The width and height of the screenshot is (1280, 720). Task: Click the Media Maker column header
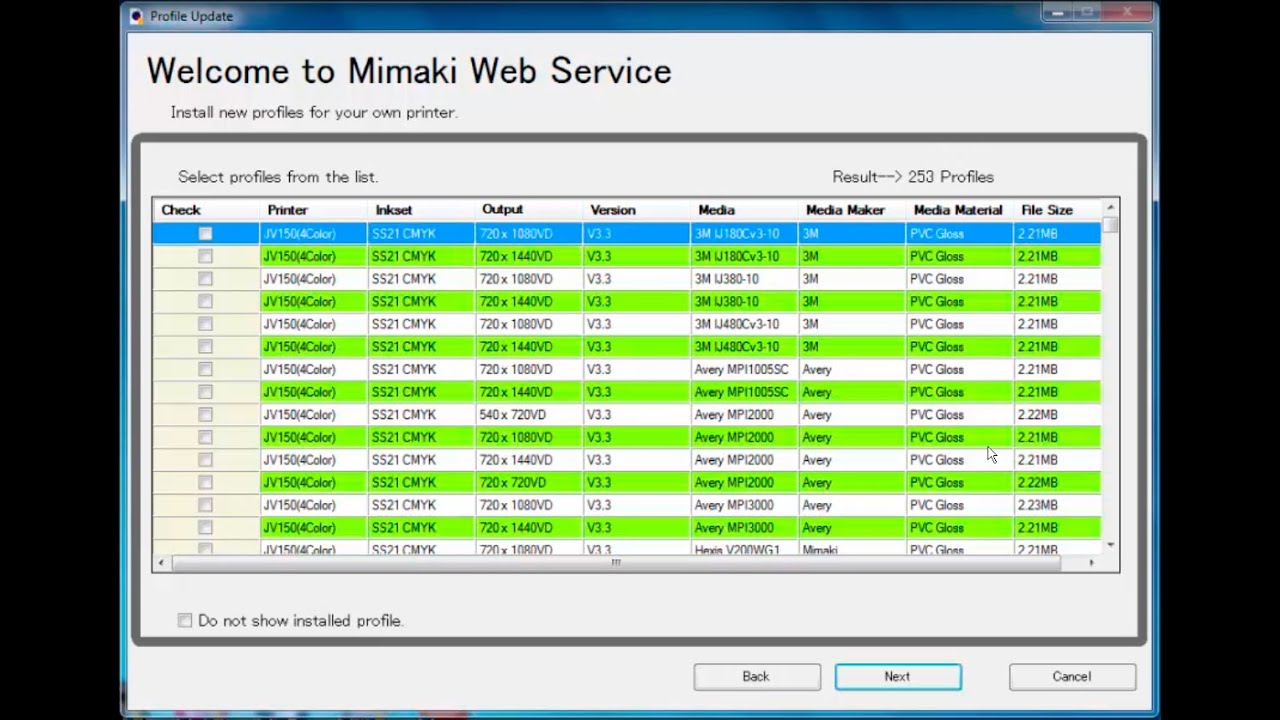853,210
